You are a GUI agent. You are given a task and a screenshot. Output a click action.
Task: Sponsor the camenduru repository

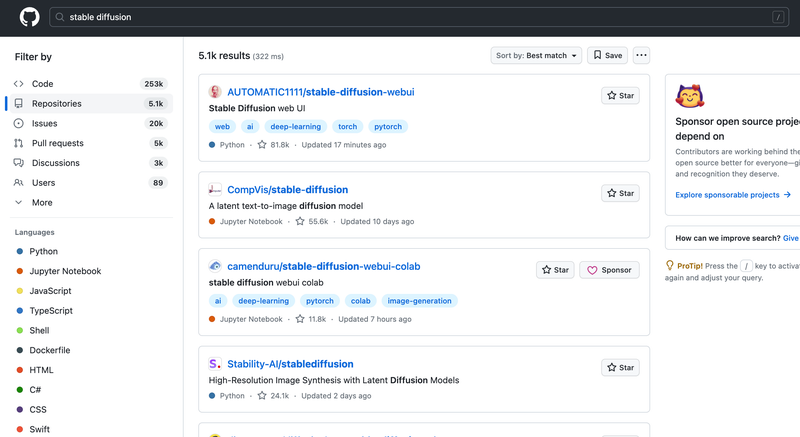[x=609, y=270]
